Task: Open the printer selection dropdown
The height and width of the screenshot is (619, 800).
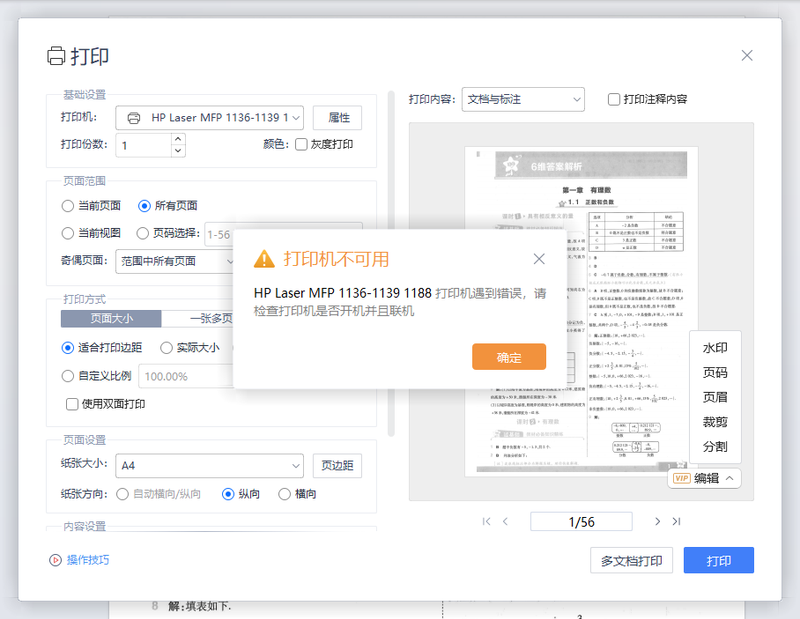Action: (x=209, y=118)
